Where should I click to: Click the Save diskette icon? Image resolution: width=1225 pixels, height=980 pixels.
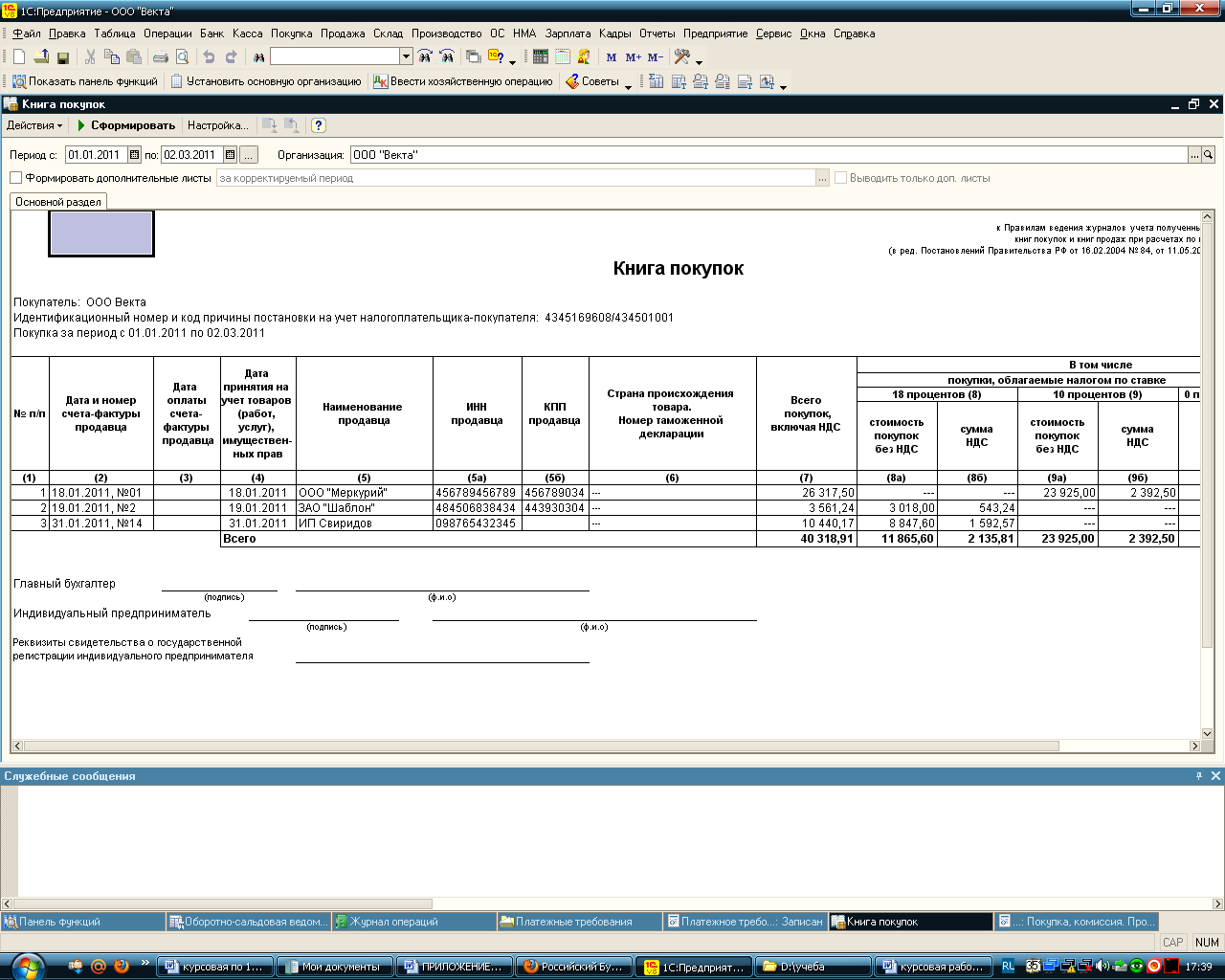point(63,57)
